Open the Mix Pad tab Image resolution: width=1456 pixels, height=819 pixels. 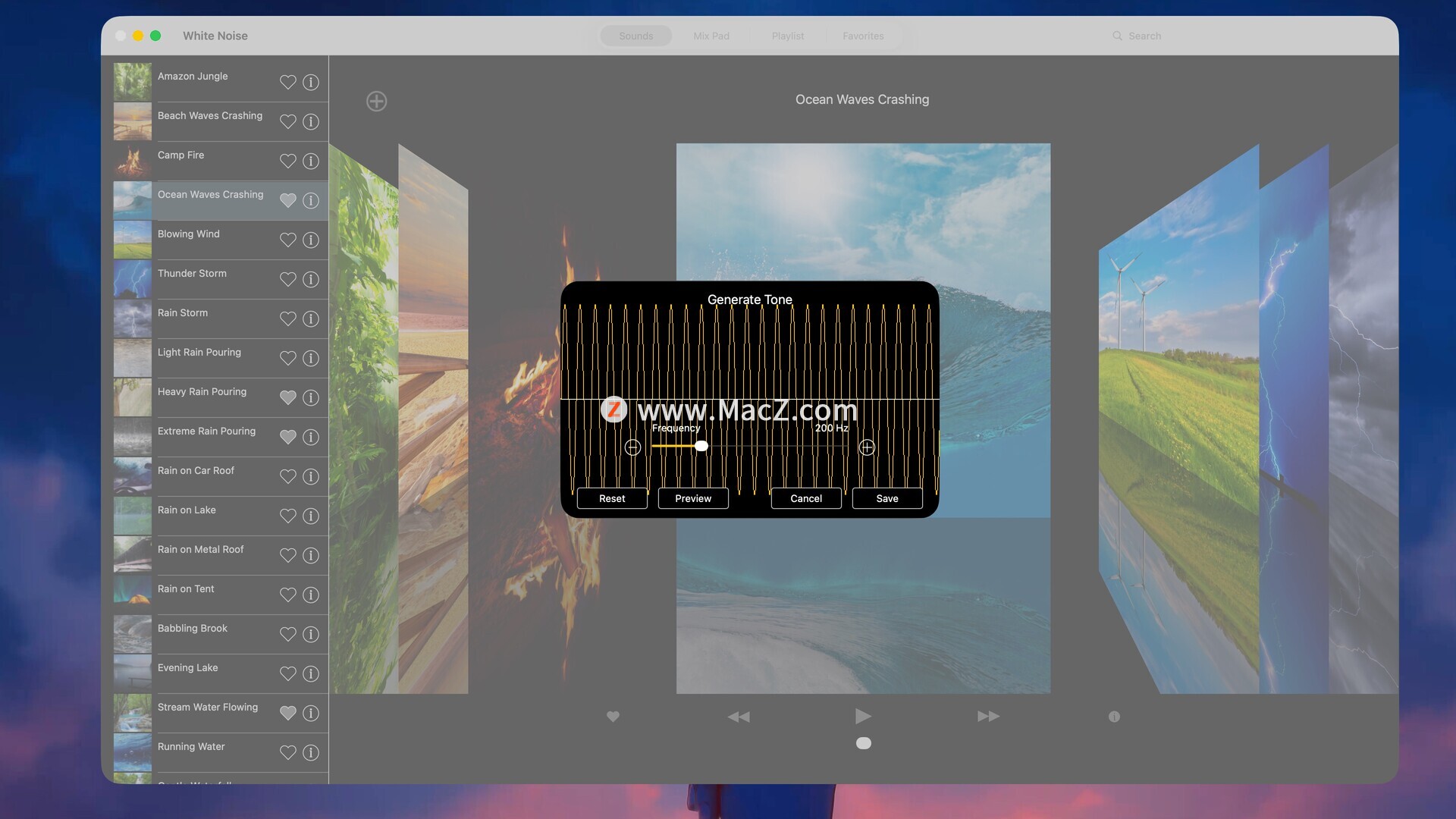tap(711, 36)
